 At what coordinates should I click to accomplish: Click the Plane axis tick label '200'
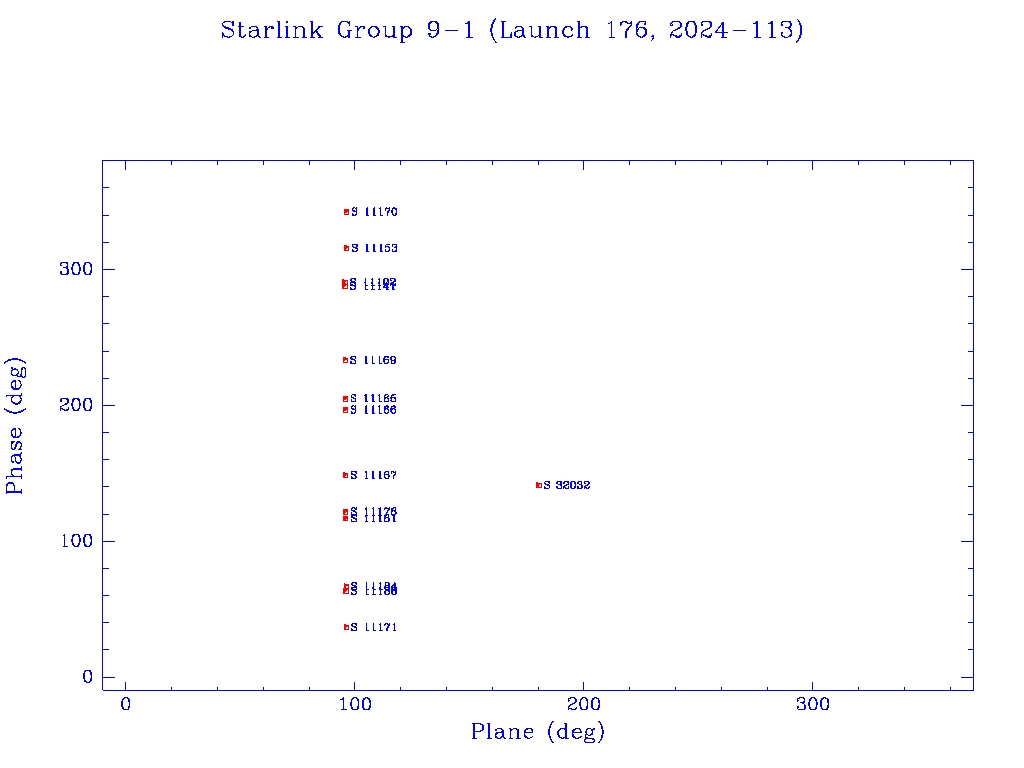click(584, 704)
